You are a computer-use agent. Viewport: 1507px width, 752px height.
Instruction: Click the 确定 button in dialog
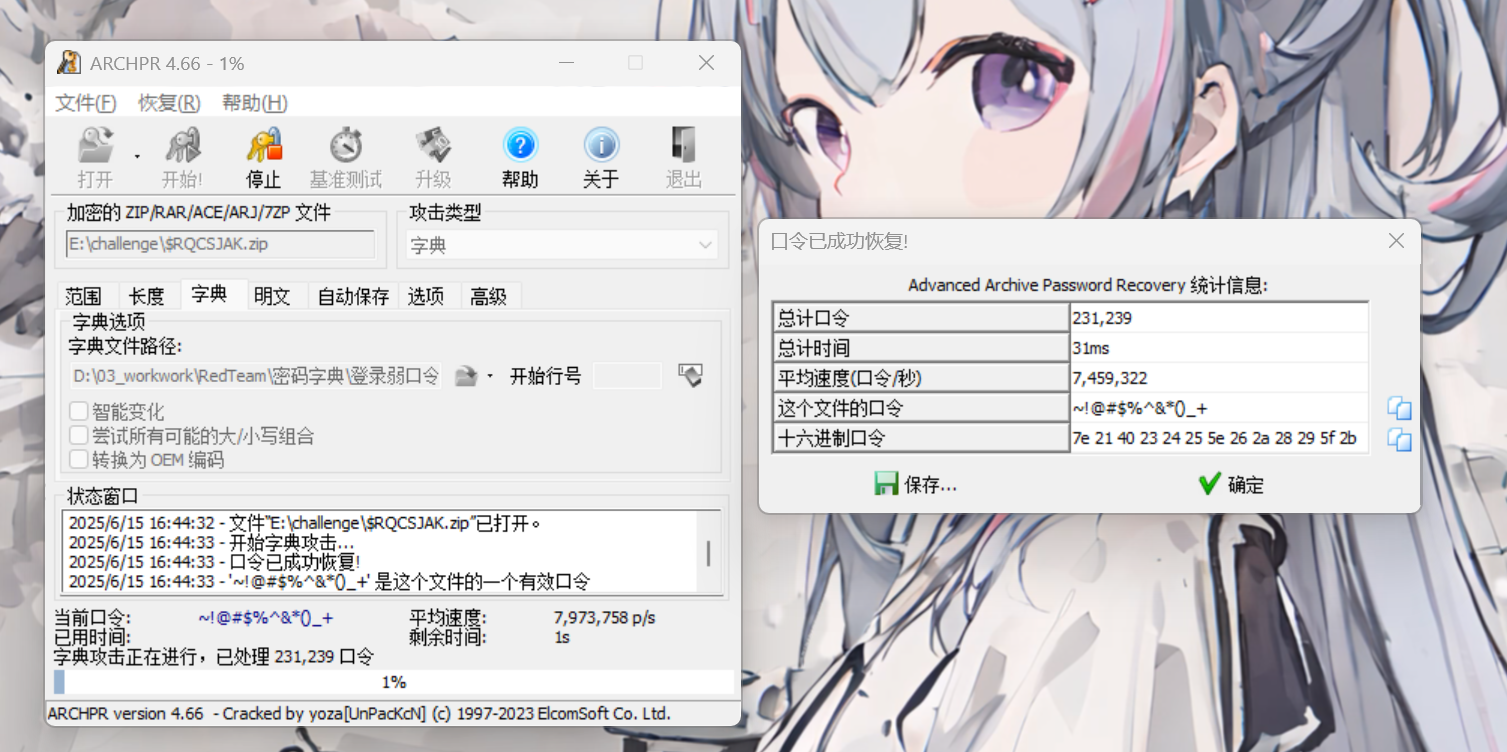click(x=1231, y=485)
